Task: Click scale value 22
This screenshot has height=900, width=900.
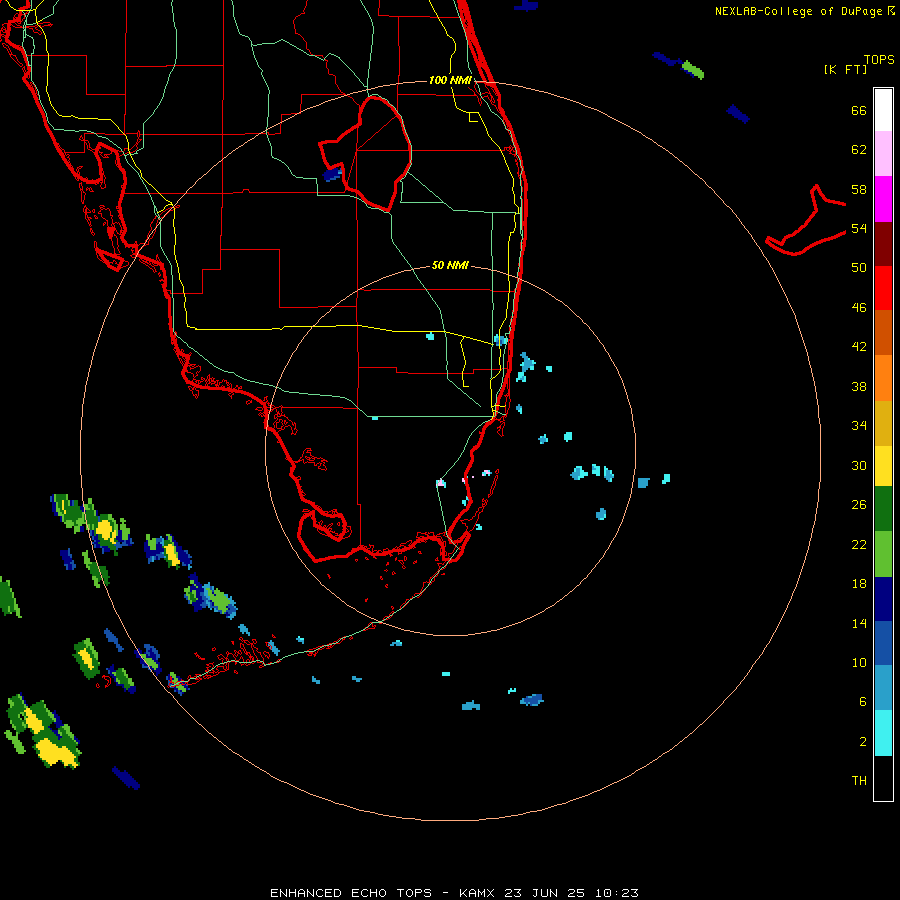Action: (859, 544)
